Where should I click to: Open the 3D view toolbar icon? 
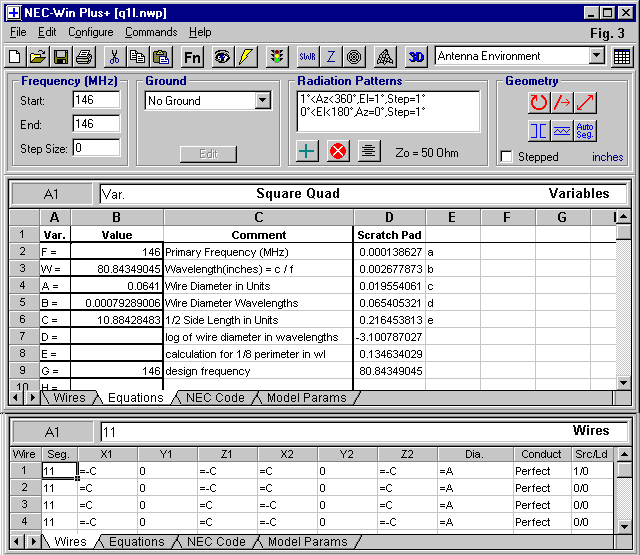418,57
